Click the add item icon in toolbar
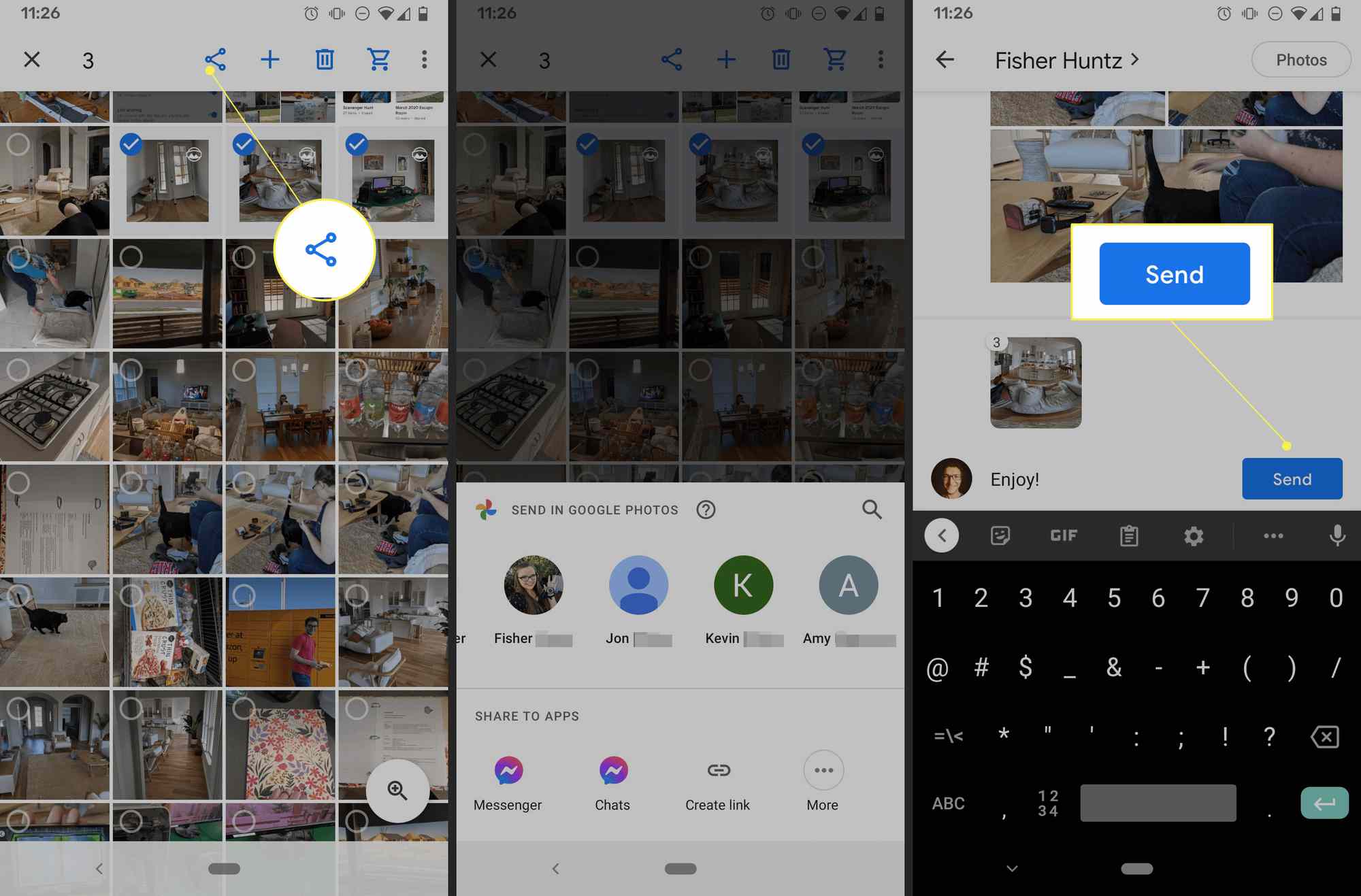The image size is (1361, 896). coord(268,59)
